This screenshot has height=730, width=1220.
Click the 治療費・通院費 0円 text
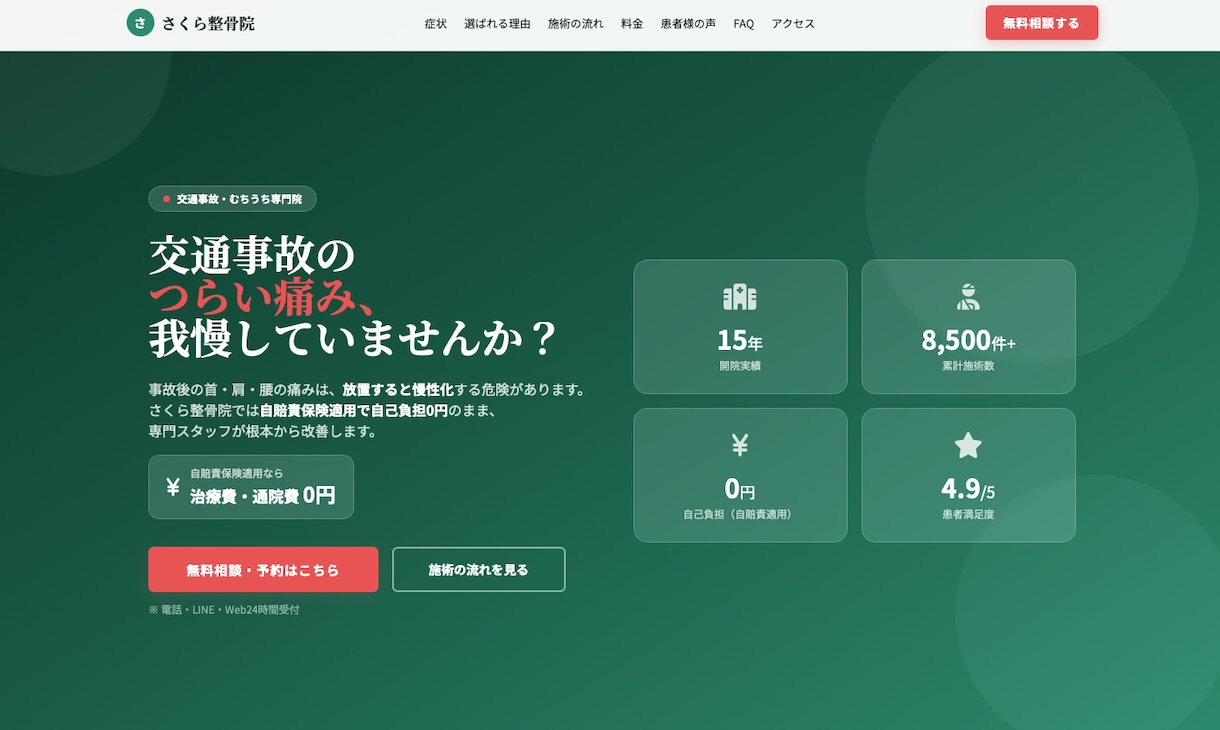click(262, 495)
